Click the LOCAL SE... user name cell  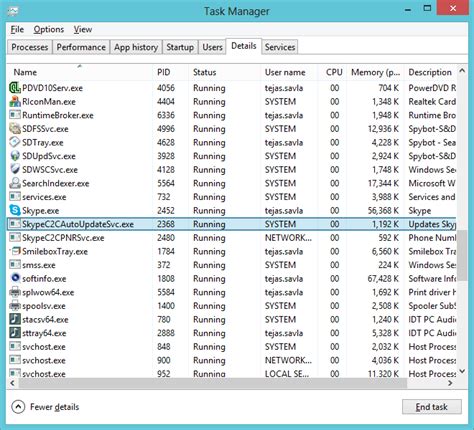[287, 374]
